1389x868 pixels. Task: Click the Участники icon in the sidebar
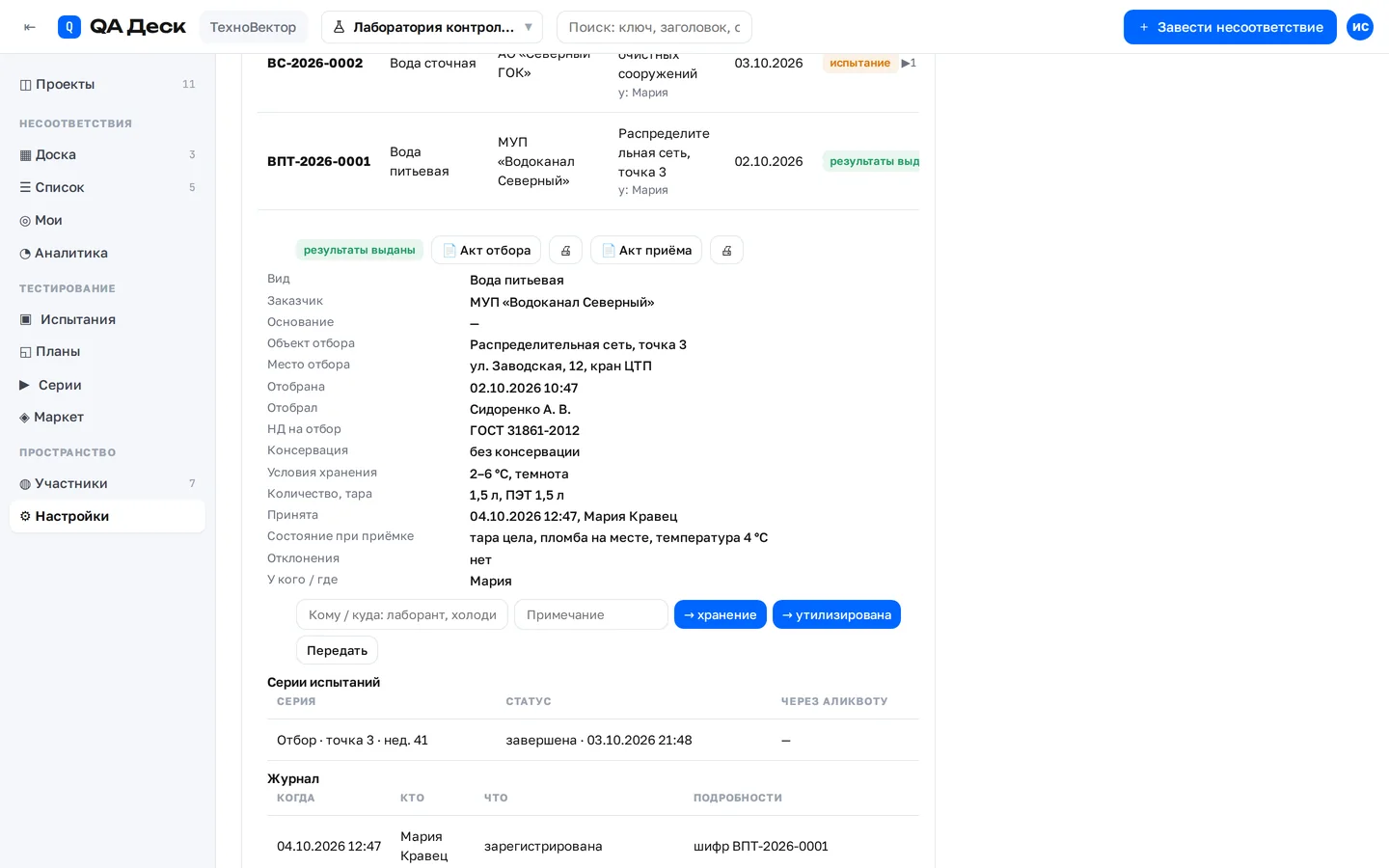[26, 484]
